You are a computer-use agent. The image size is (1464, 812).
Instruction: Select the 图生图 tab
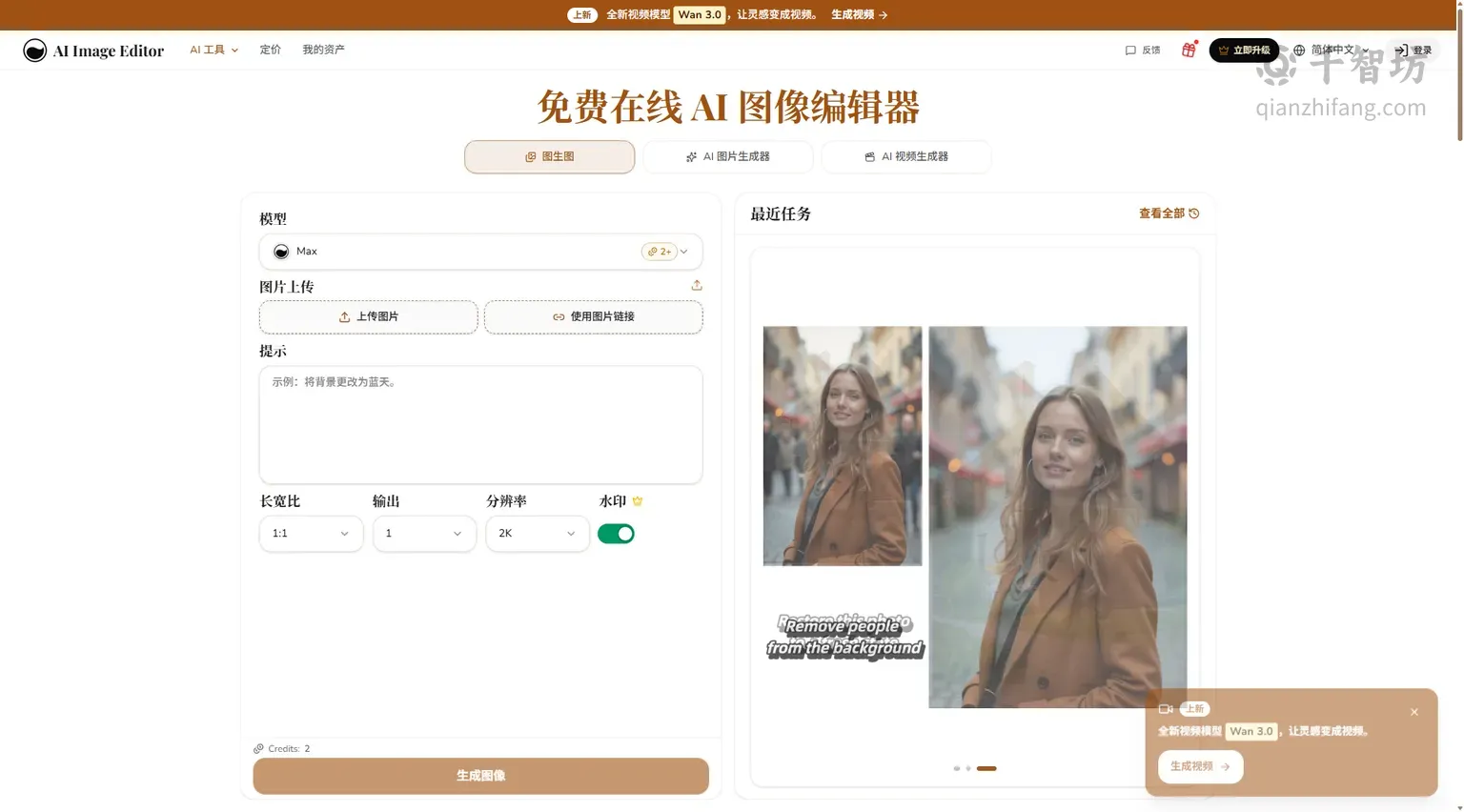click(549, 156)
